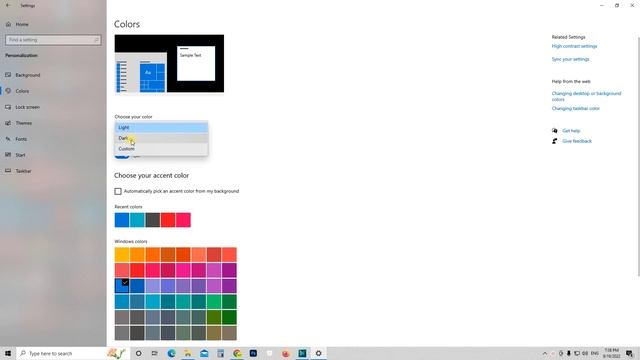Click the Help from the web heading
This screenshot has width=640, height=360.
(571, 82)
